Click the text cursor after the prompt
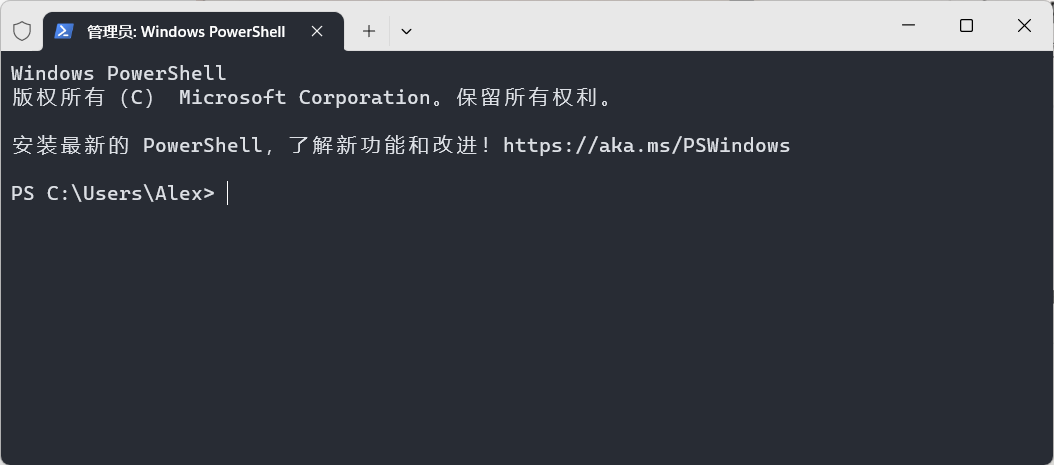 click(x=228, y=194)
